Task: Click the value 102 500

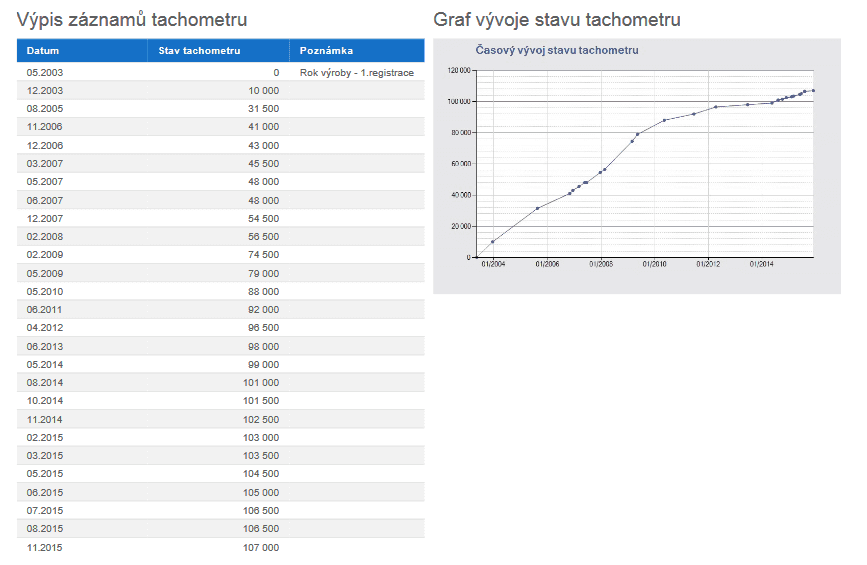Action: (x=261, y=420)
